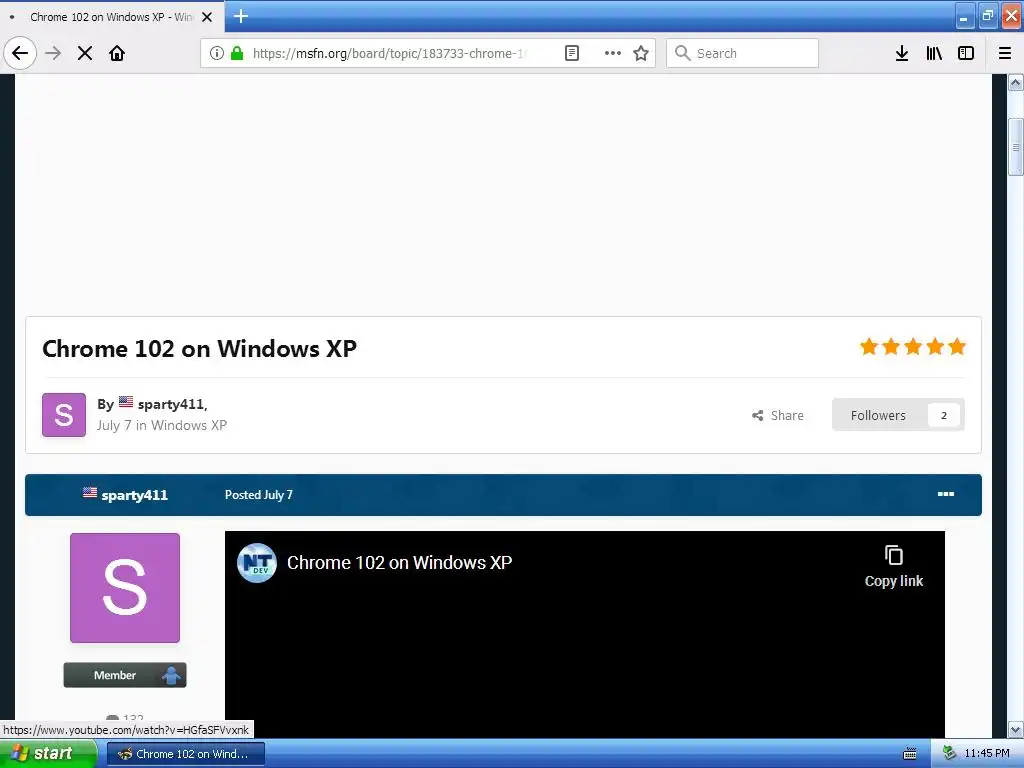
Task: Click the scrollbar down arrow
Action: [x=1016, y=729]
